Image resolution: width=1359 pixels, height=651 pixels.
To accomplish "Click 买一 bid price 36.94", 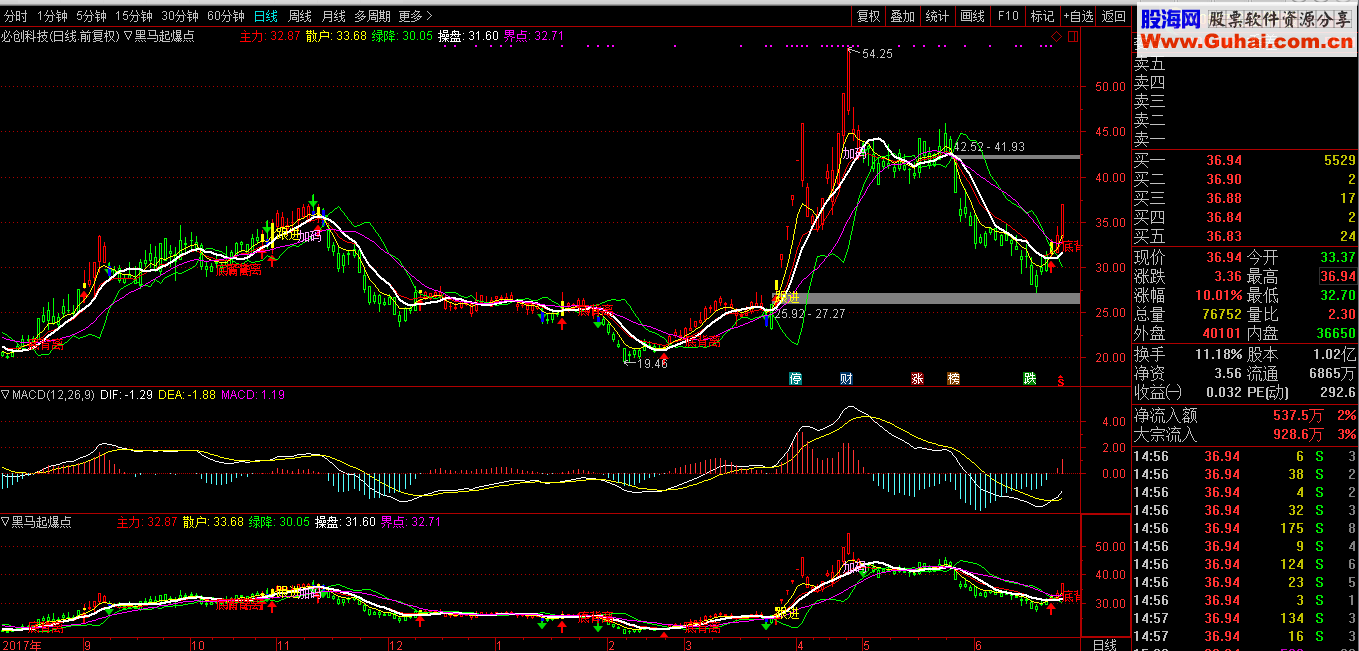I will pyautogui.click(x=1224, y=160).
